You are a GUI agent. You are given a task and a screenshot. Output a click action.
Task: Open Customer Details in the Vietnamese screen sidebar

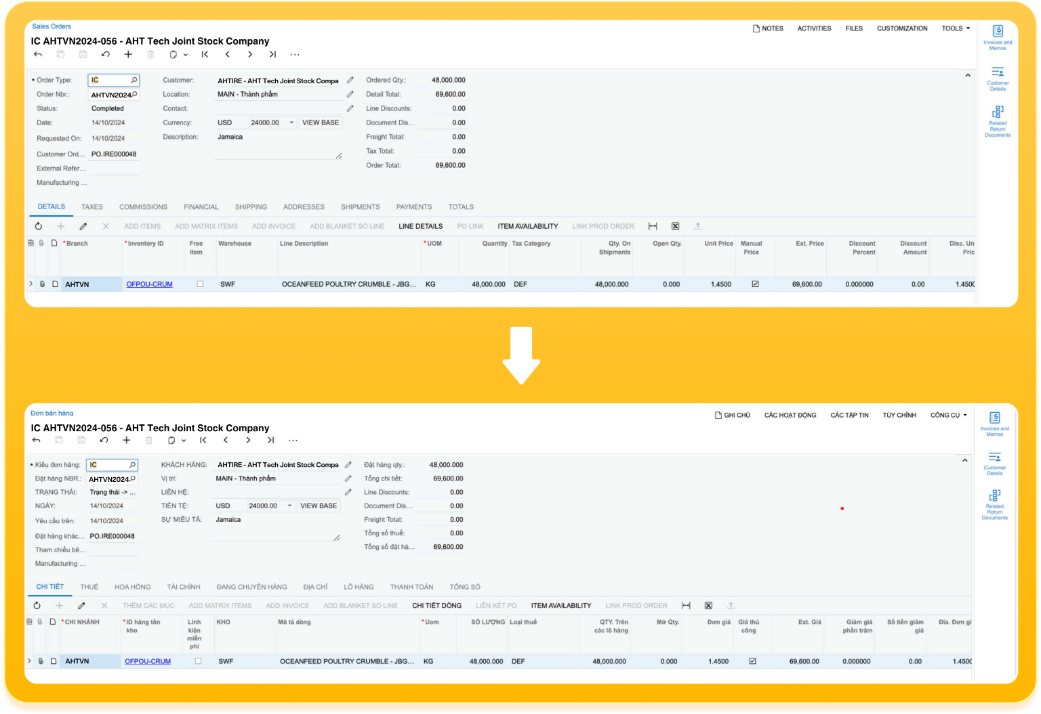994,461
